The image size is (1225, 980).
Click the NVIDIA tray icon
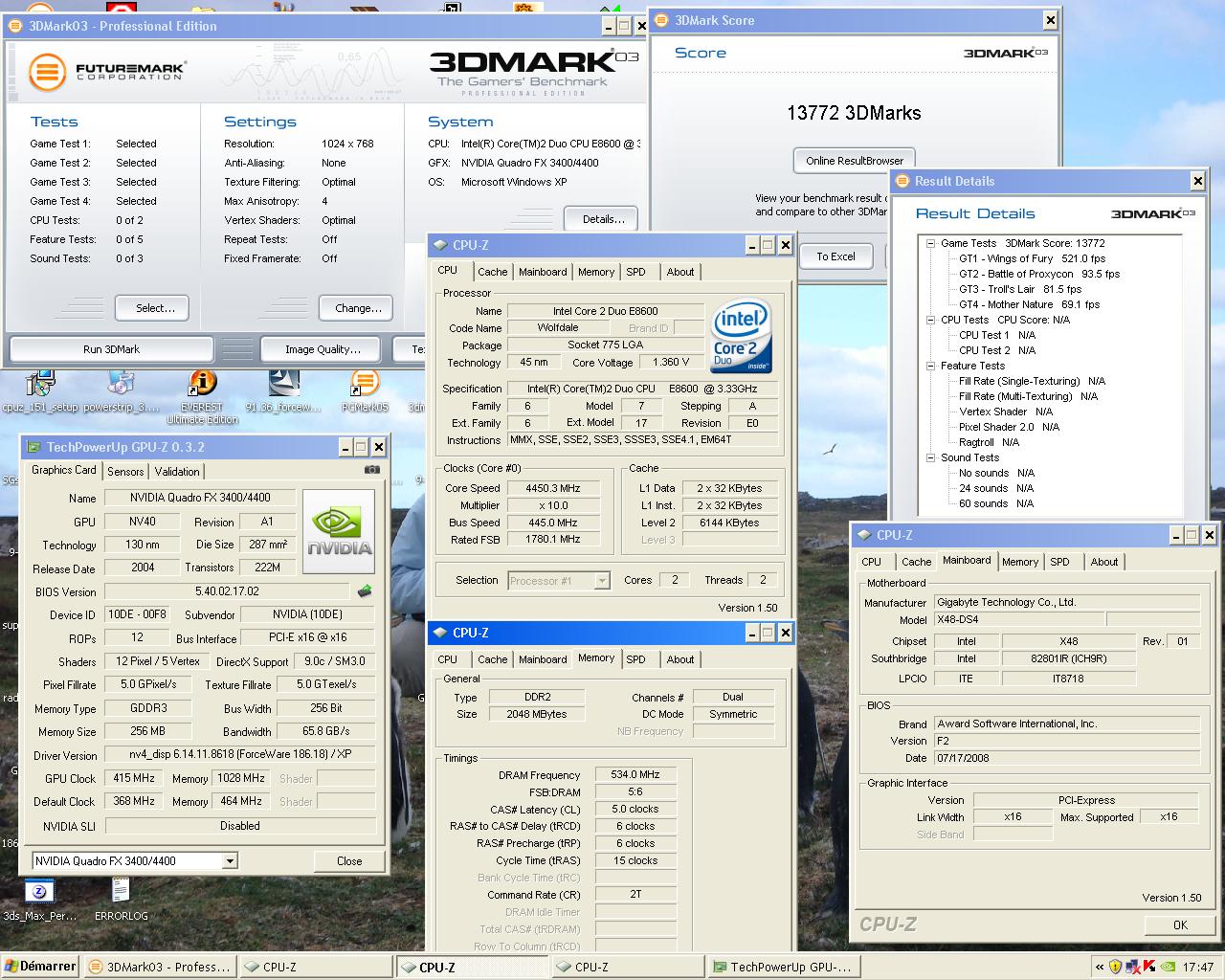1167,967
